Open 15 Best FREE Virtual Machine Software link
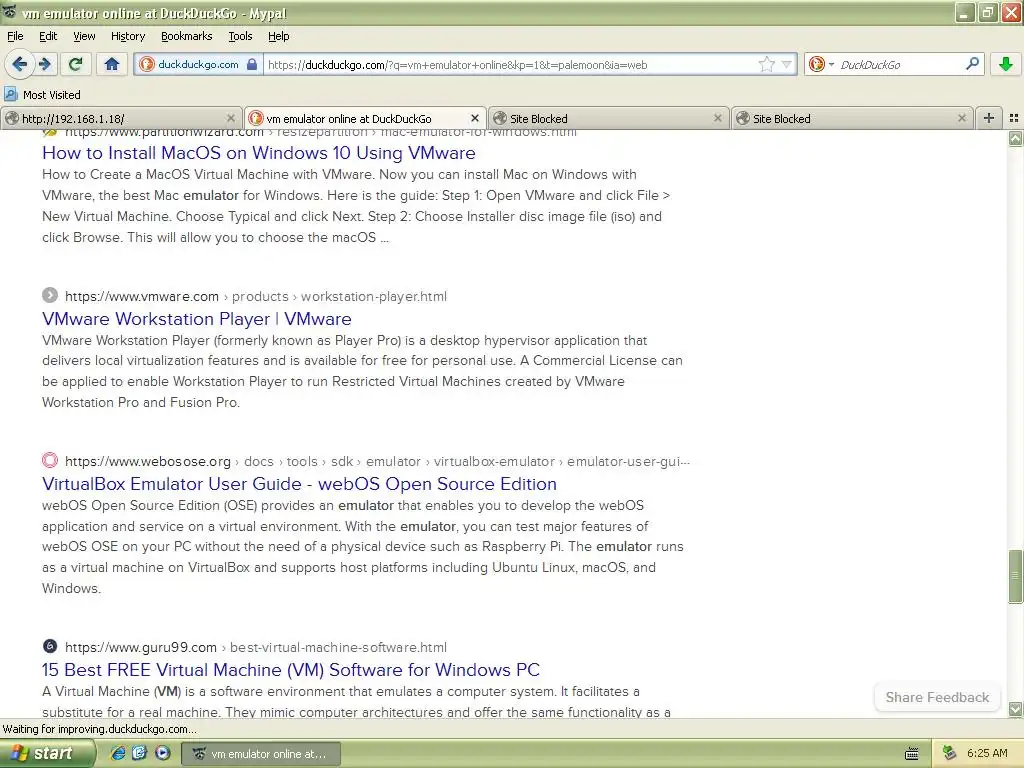This screenshot has height=768, width=1024. coord(291,670)
